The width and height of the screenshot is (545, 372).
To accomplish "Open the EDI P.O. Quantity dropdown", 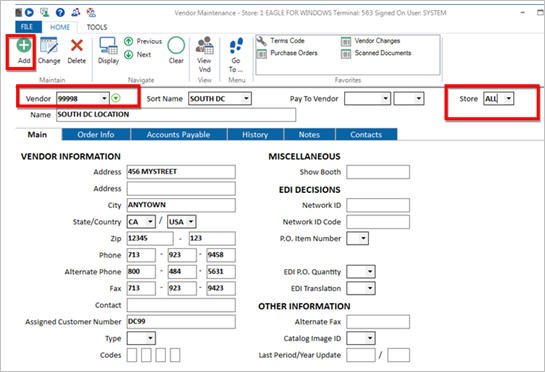I will pos(370,272).
